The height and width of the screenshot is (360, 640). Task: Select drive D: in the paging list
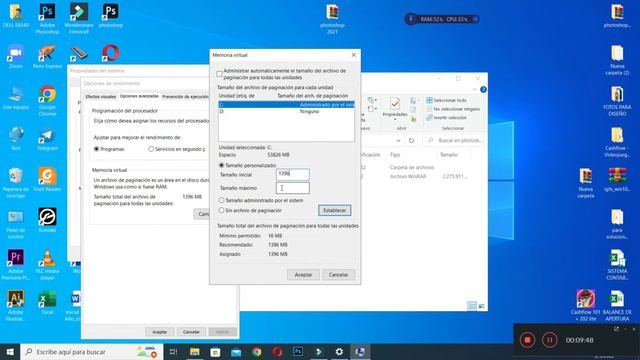pos(286,111)
